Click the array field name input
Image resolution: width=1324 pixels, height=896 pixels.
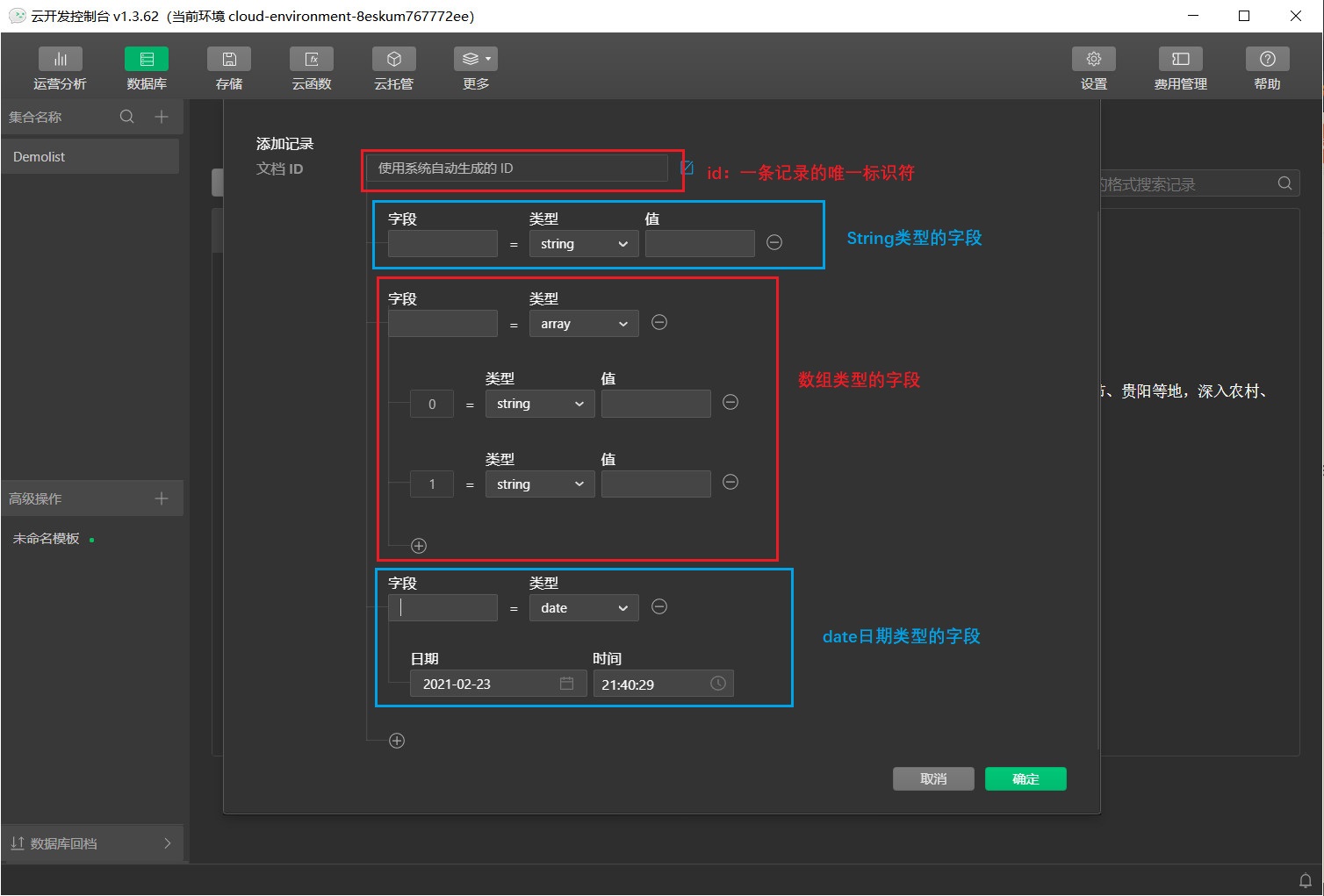(x=443, y=323)
